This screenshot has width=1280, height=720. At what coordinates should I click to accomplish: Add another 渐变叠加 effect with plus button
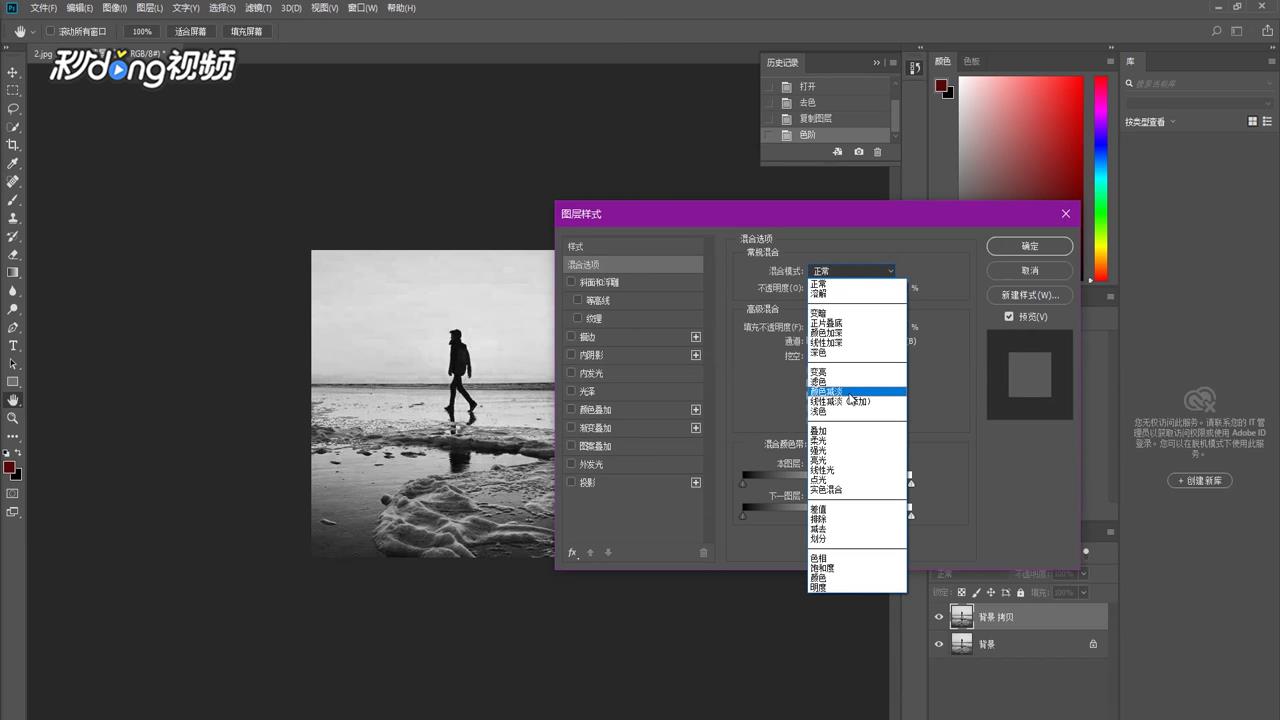pyautogui.click(x=696, y=428)
